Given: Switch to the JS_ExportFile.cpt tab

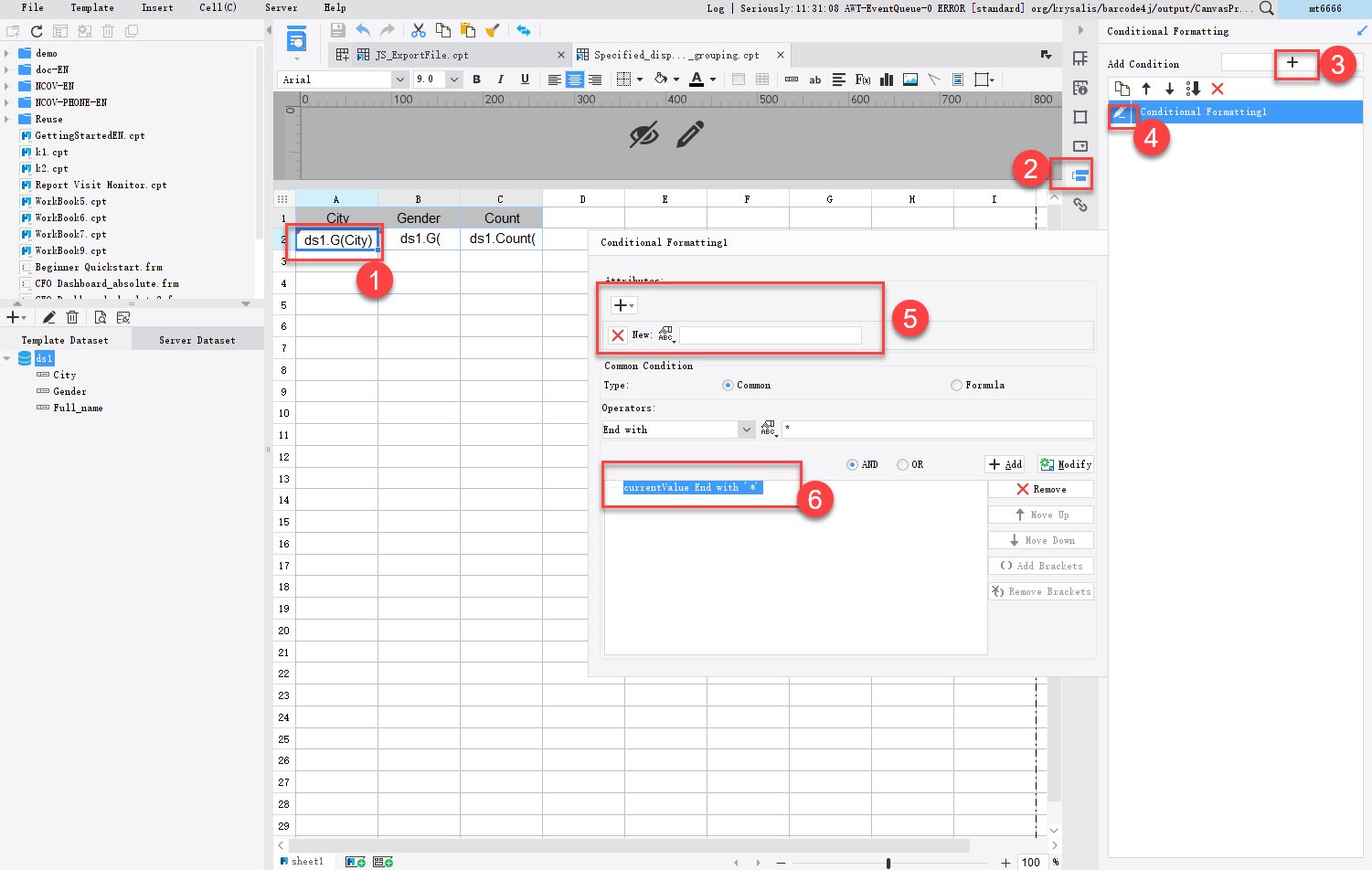Looking at the screenshot, I should 420,54.
